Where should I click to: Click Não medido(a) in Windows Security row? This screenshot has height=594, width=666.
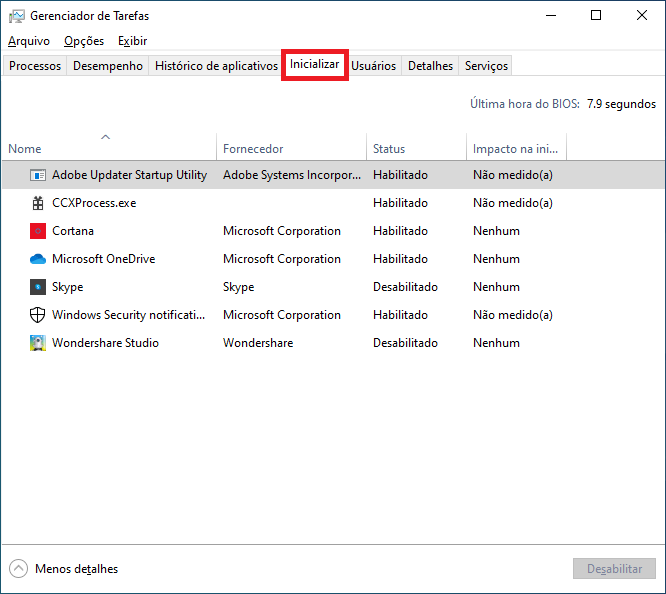513,315
